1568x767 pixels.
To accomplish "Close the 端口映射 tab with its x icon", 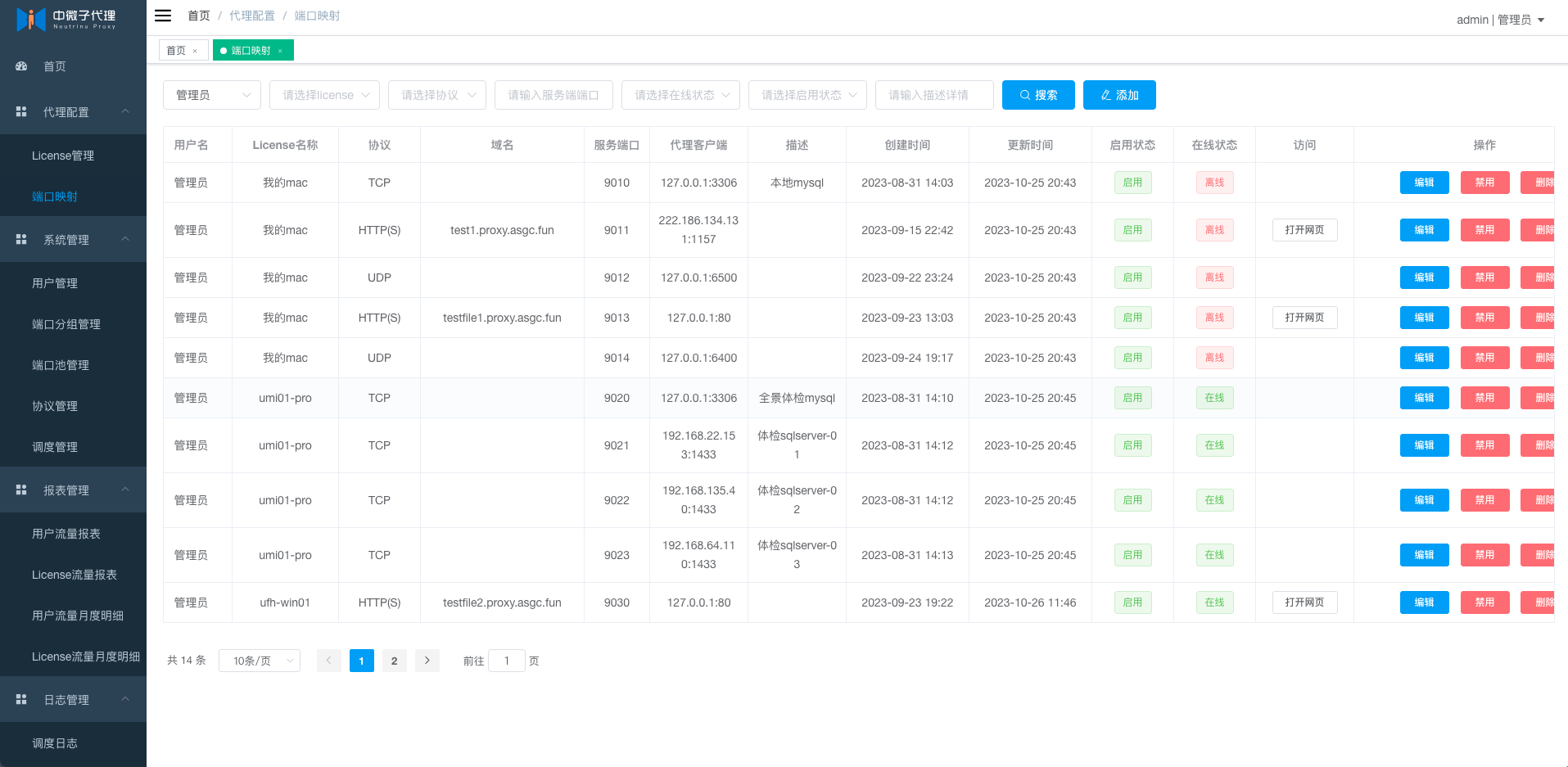I will [x=280, y=51].
